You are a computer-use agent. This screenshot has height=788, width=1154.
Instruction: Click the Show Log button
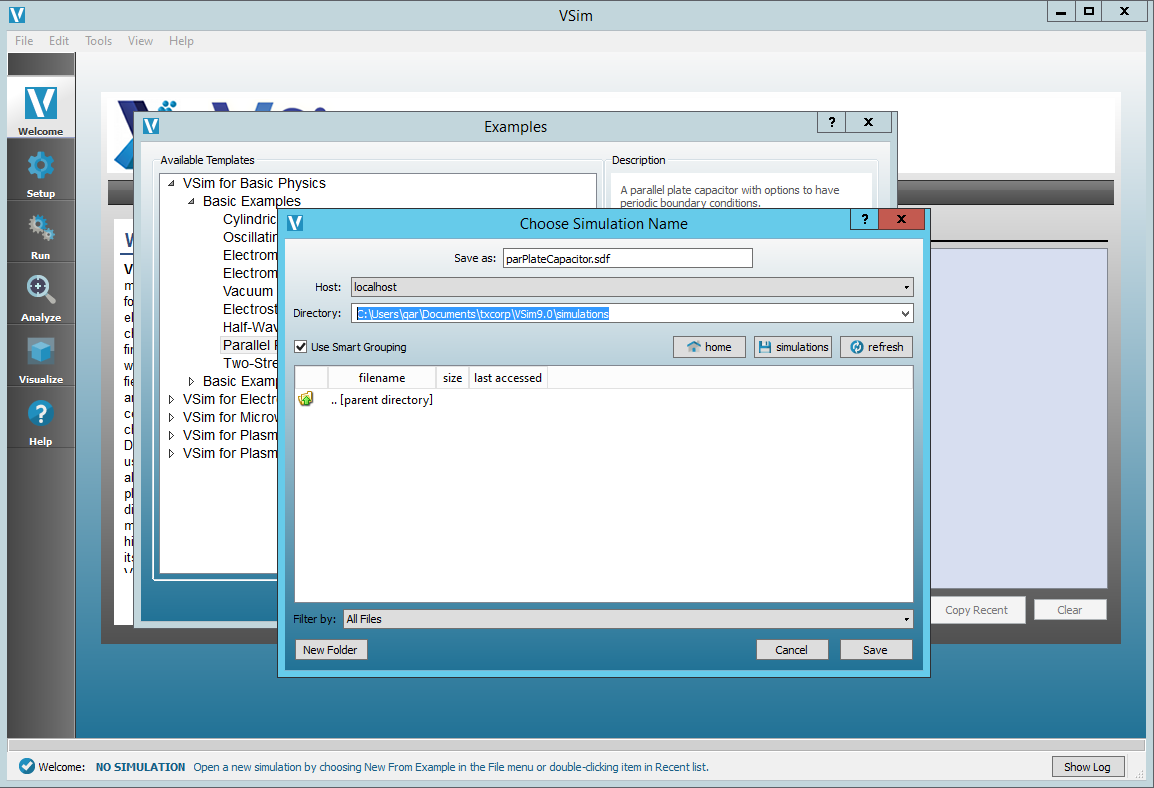[1088, 766]
